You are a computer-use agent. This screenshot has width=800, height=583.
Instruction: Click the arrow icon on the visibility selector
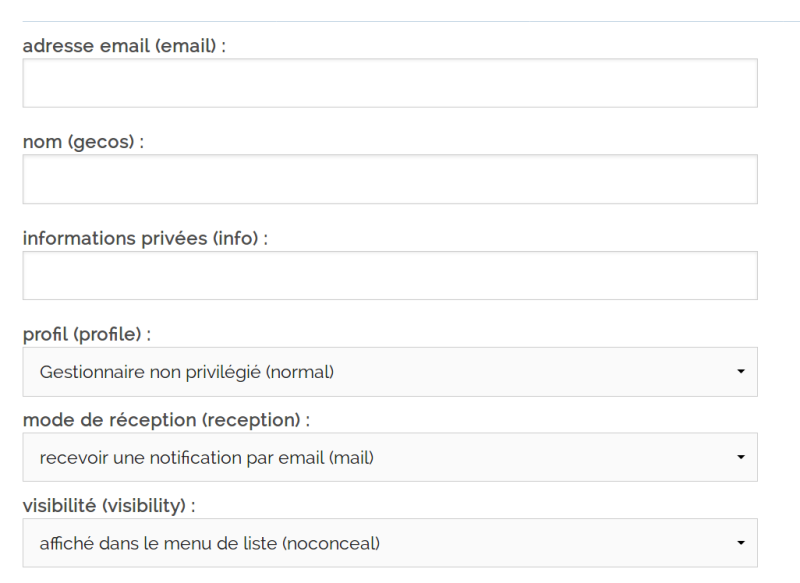tap(741, 544)
